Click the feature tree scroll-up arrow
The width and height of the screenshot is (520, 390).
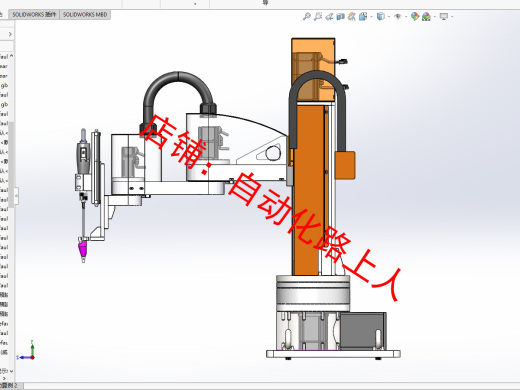[11, 56]
